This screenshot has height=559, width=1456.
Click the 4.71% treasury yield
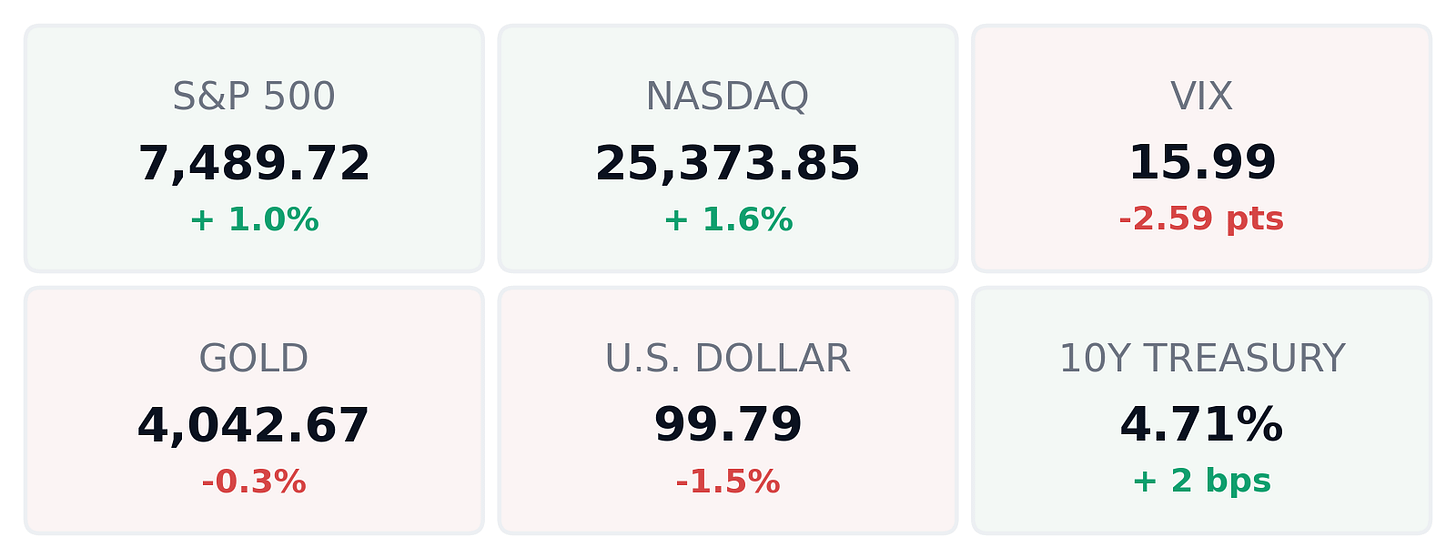pyautogui.click(x=1202, y=426)
